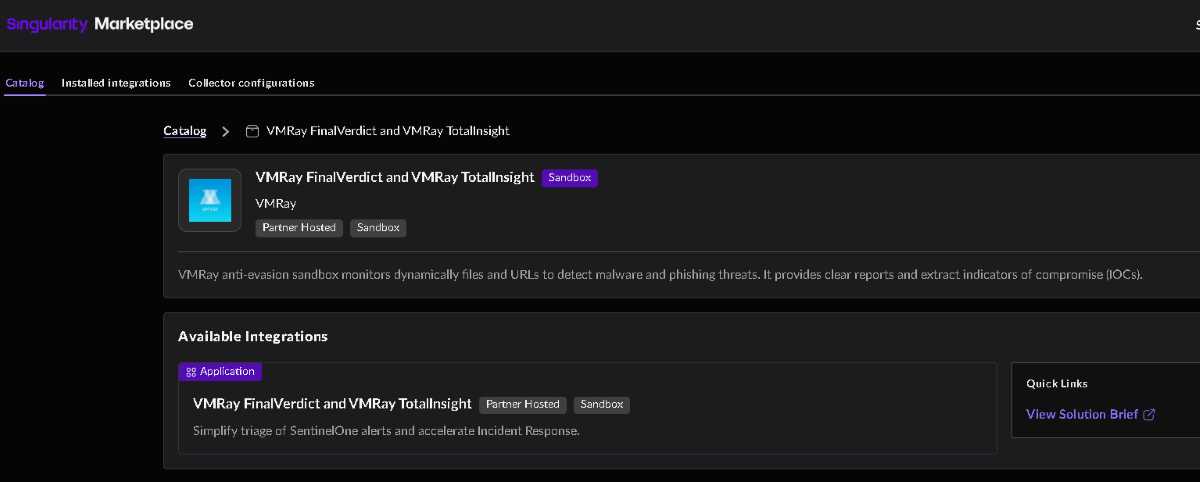
Task: Click the Partner Hosted tag under VMRay vendor
Action: 299,228
